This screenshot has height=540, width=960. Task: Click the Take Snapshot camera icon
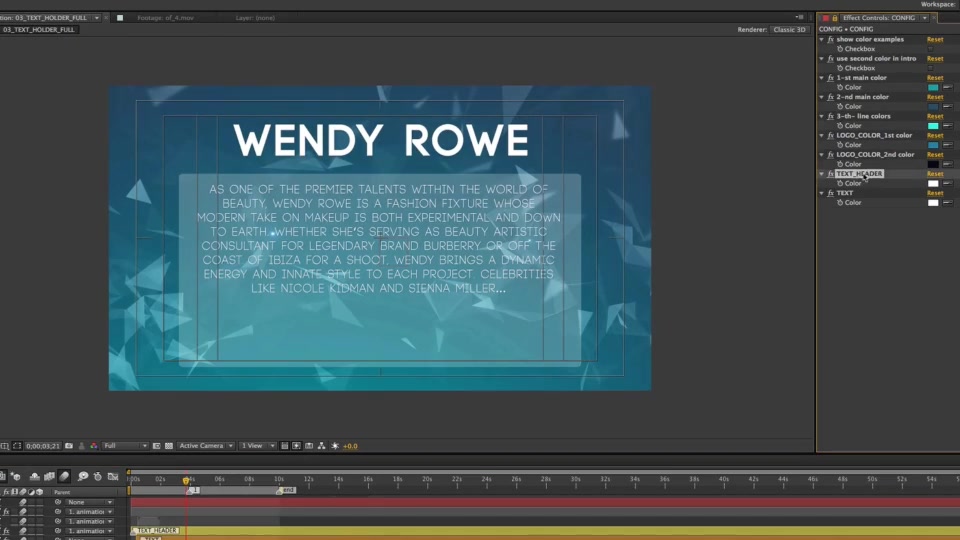pos(69,446)
